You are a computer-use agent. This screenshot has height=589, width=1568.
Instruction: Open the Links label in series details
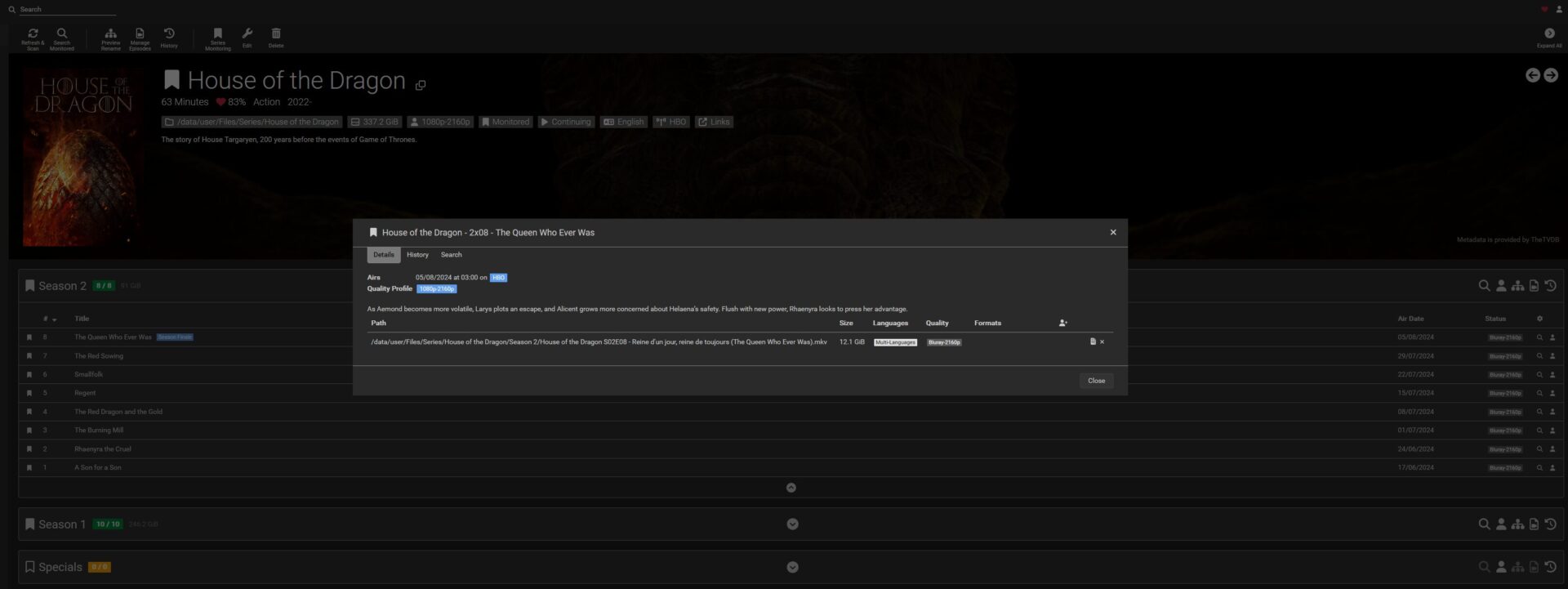[715, 122]
